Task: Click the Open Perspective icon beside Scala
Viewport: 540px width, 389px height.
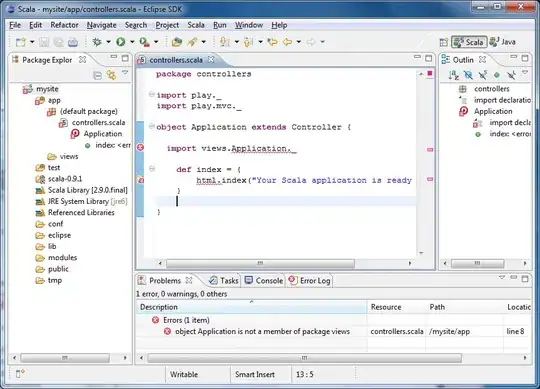Action: pyautogui.click(x=444, y=42)
